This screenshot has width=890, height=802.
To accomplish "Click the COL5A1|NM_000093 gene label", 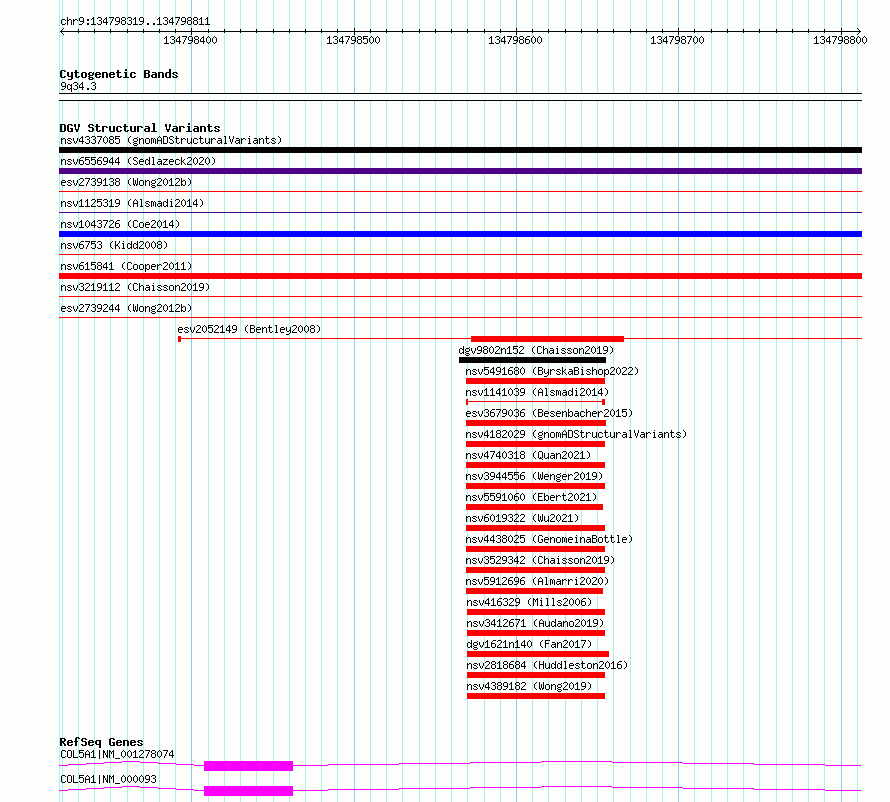I will (108, 779).
